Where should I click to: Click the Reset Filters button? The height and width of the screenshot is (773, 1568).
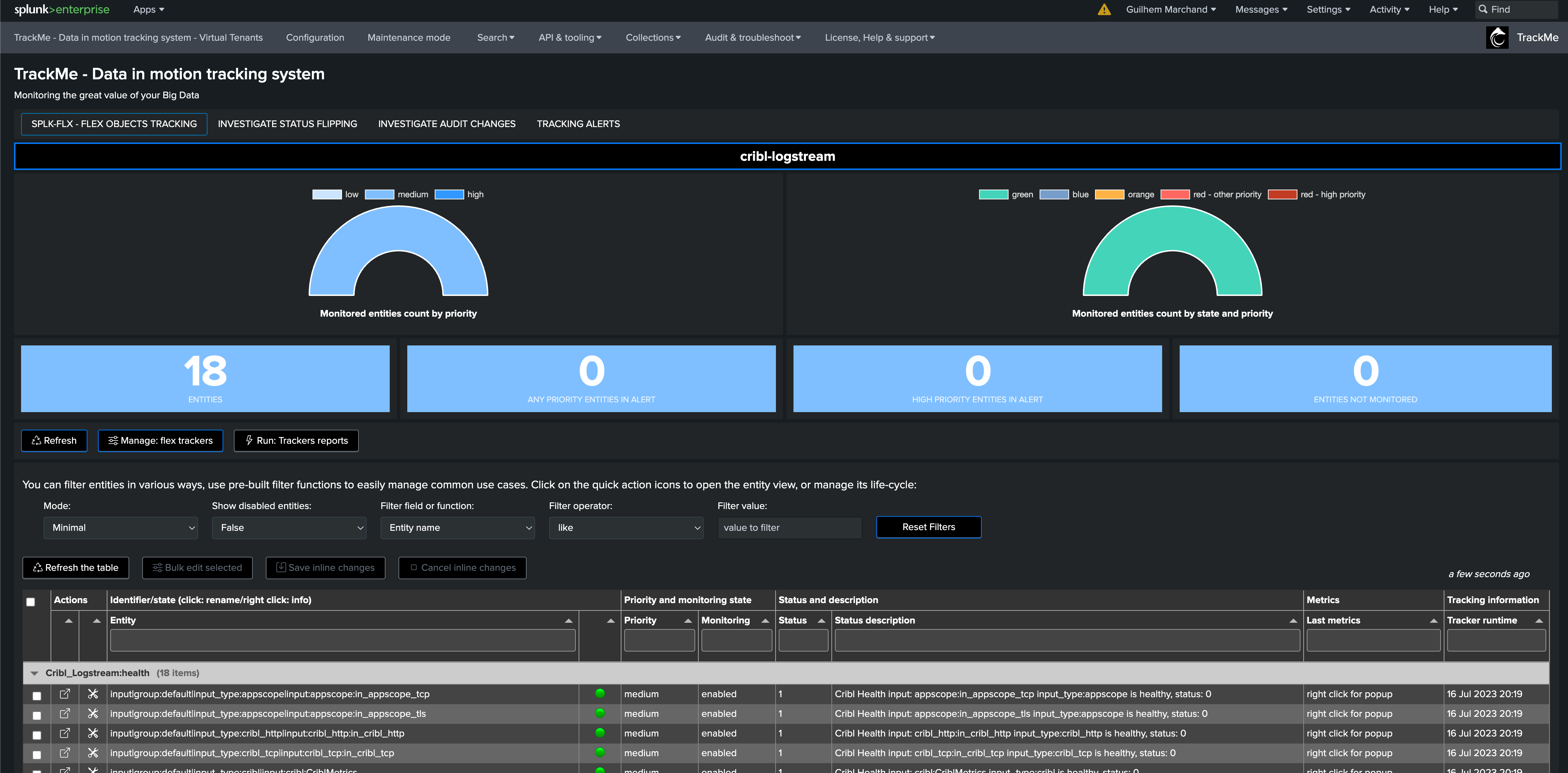click(x=929, y=527)
